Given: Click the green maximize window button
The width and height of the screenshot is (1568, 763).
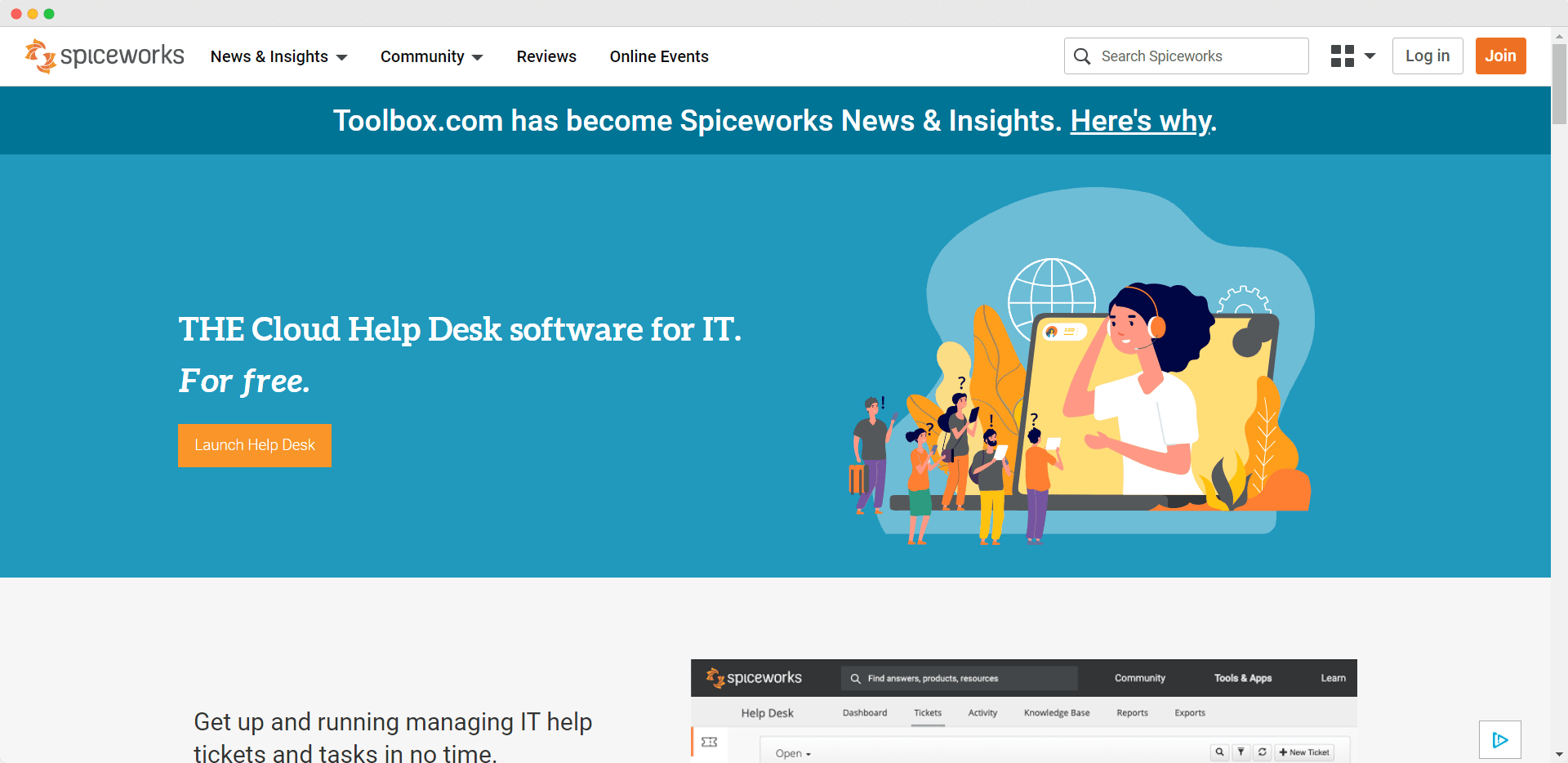Looking at the screenshot, I should click(49, 14).
